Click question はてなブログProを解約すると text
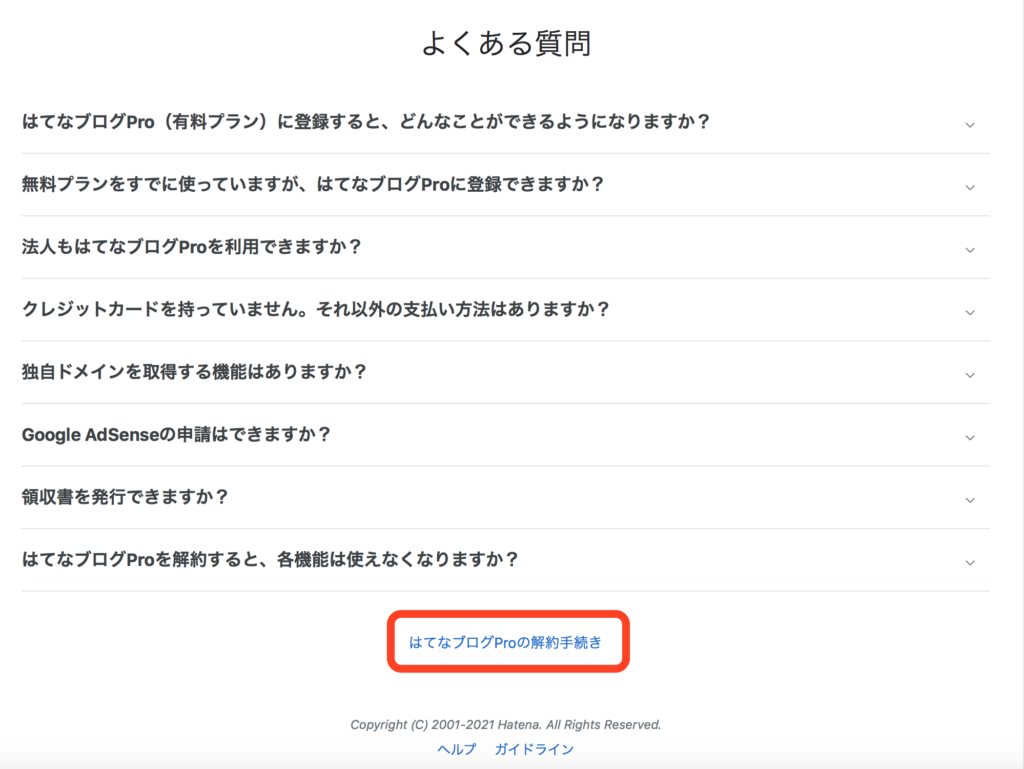The image size is (1024, 769). (x=270, y=559)
